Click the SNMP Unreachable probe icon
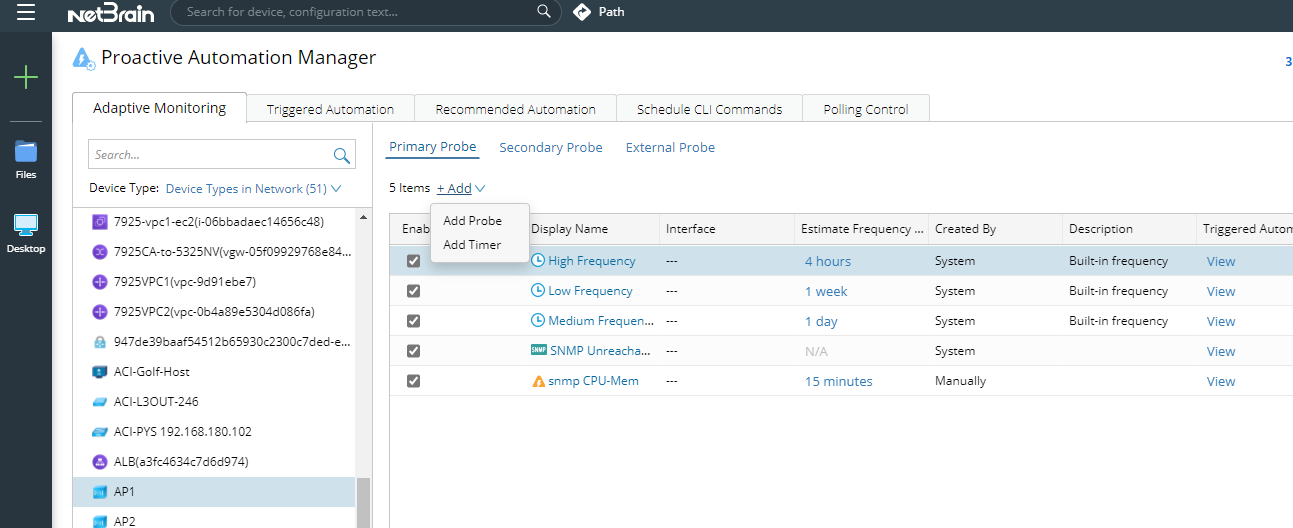1293x528 pixels. [539, 351]
